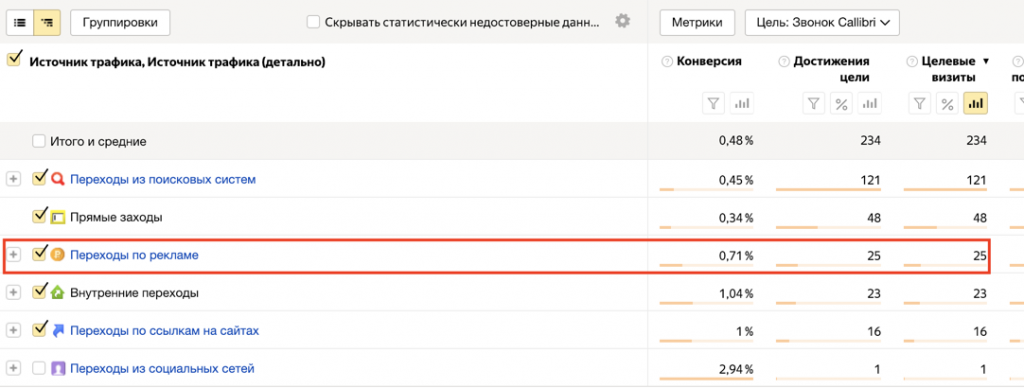Sort by Конверсия column header
This screenshot has width=1024, height=388.
pyautogui.click(x=709, y=62)
